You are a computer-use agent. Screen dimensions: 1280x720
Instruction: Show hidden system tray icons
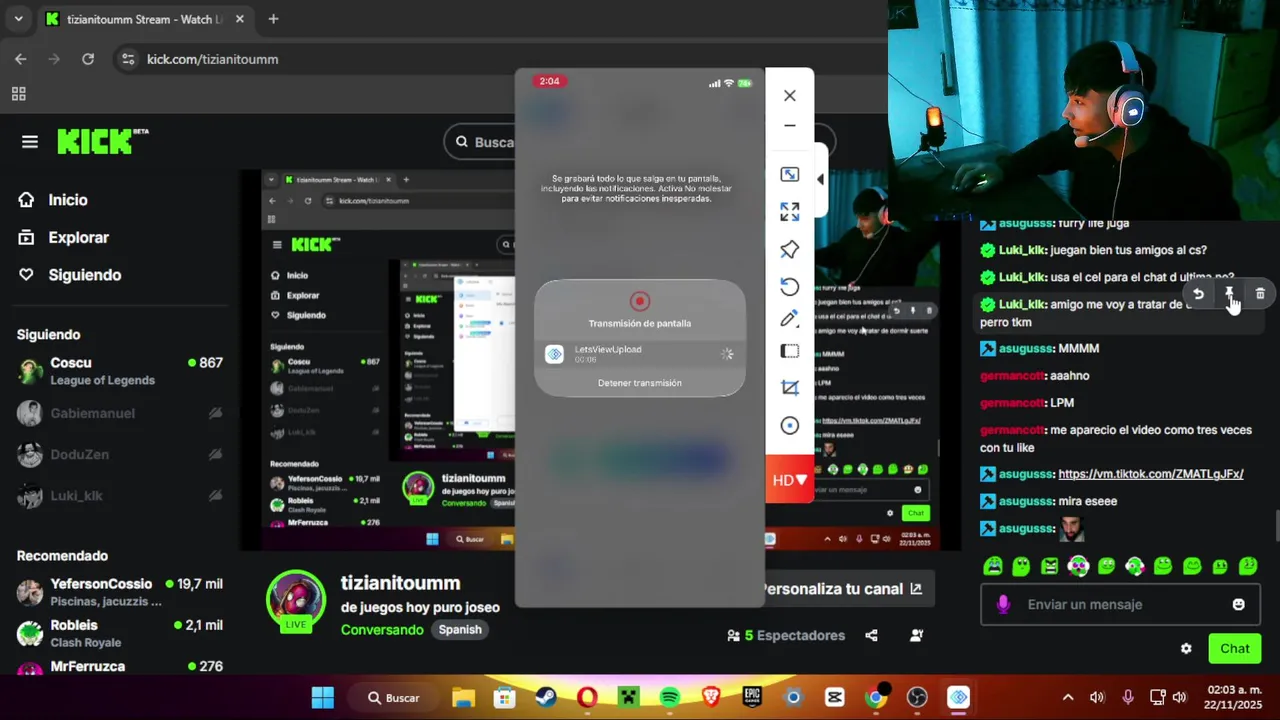[1068, 697]
